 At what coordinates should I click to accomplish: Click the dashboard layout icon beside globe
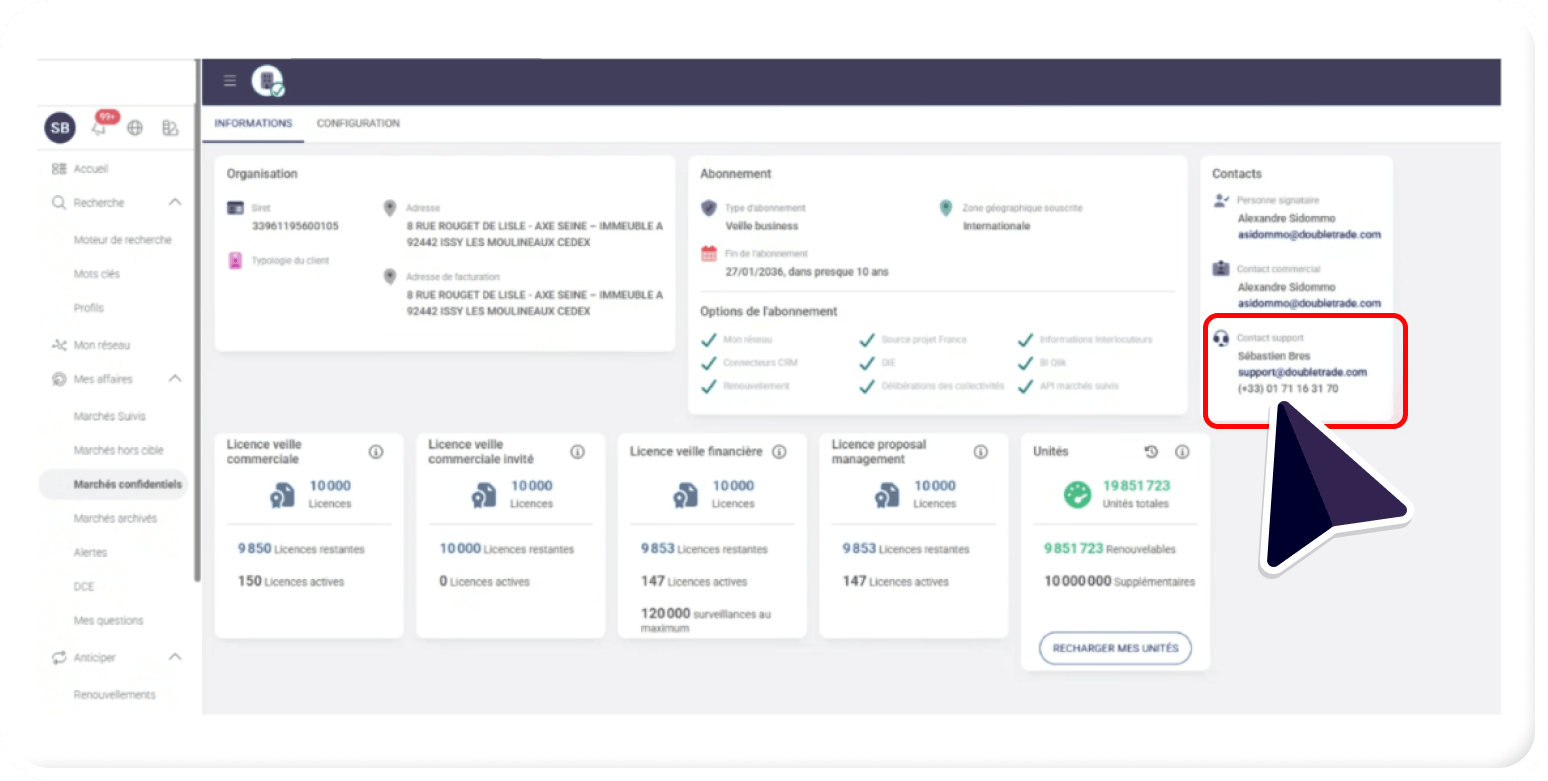point(170,128)
